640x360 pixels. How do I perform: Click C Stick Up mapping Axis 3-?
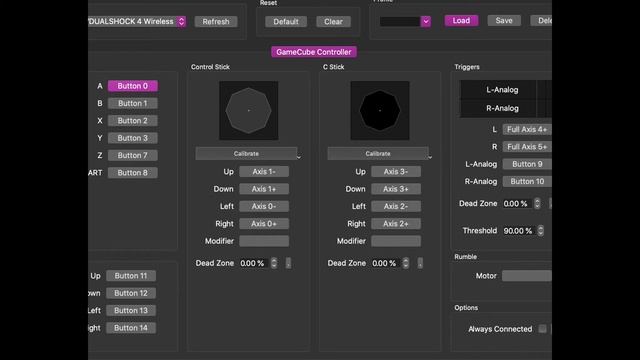coord(396,171)
